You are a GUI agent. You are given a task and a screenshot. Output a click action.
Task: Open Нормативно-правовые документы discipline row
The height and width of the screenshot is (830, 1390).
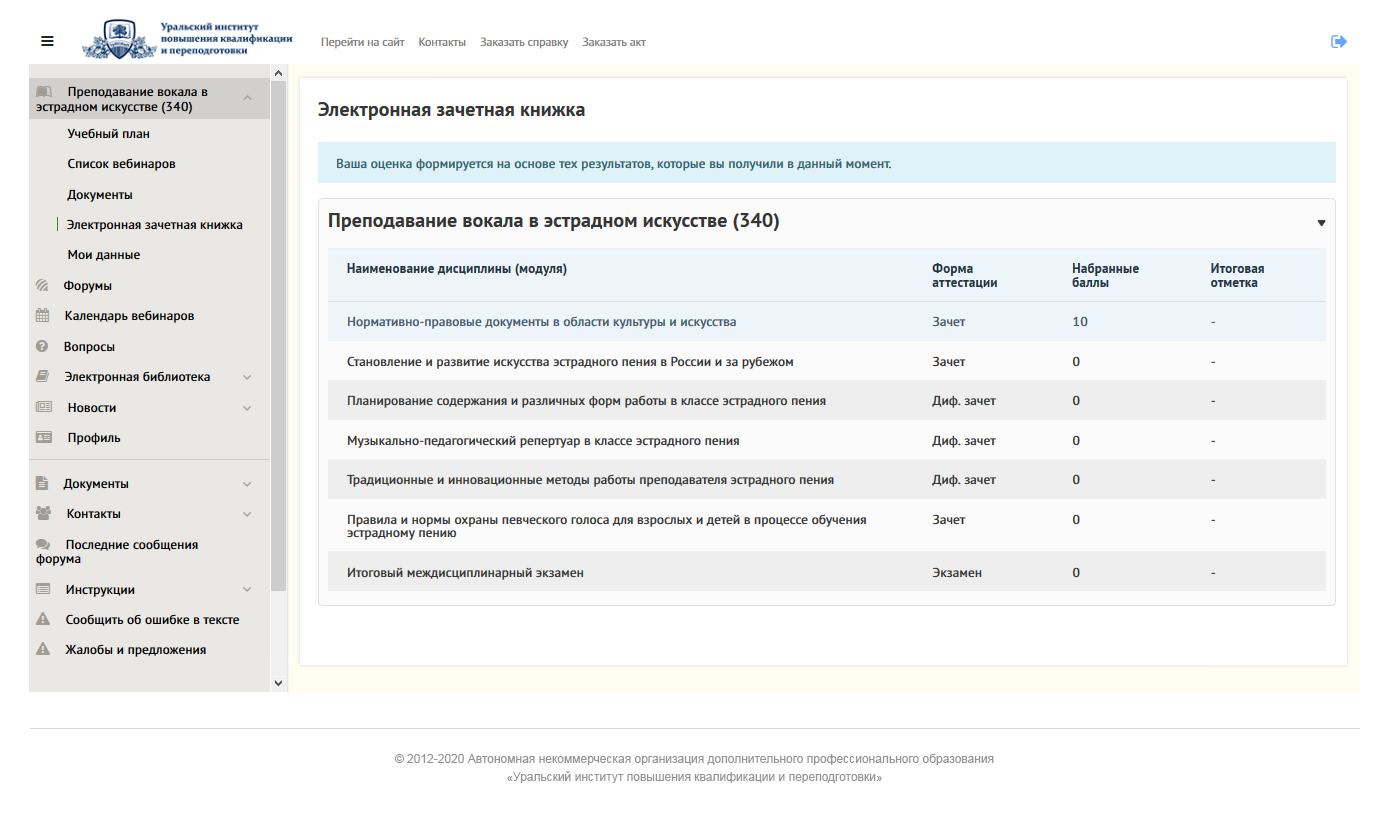[x=541, y=322]
